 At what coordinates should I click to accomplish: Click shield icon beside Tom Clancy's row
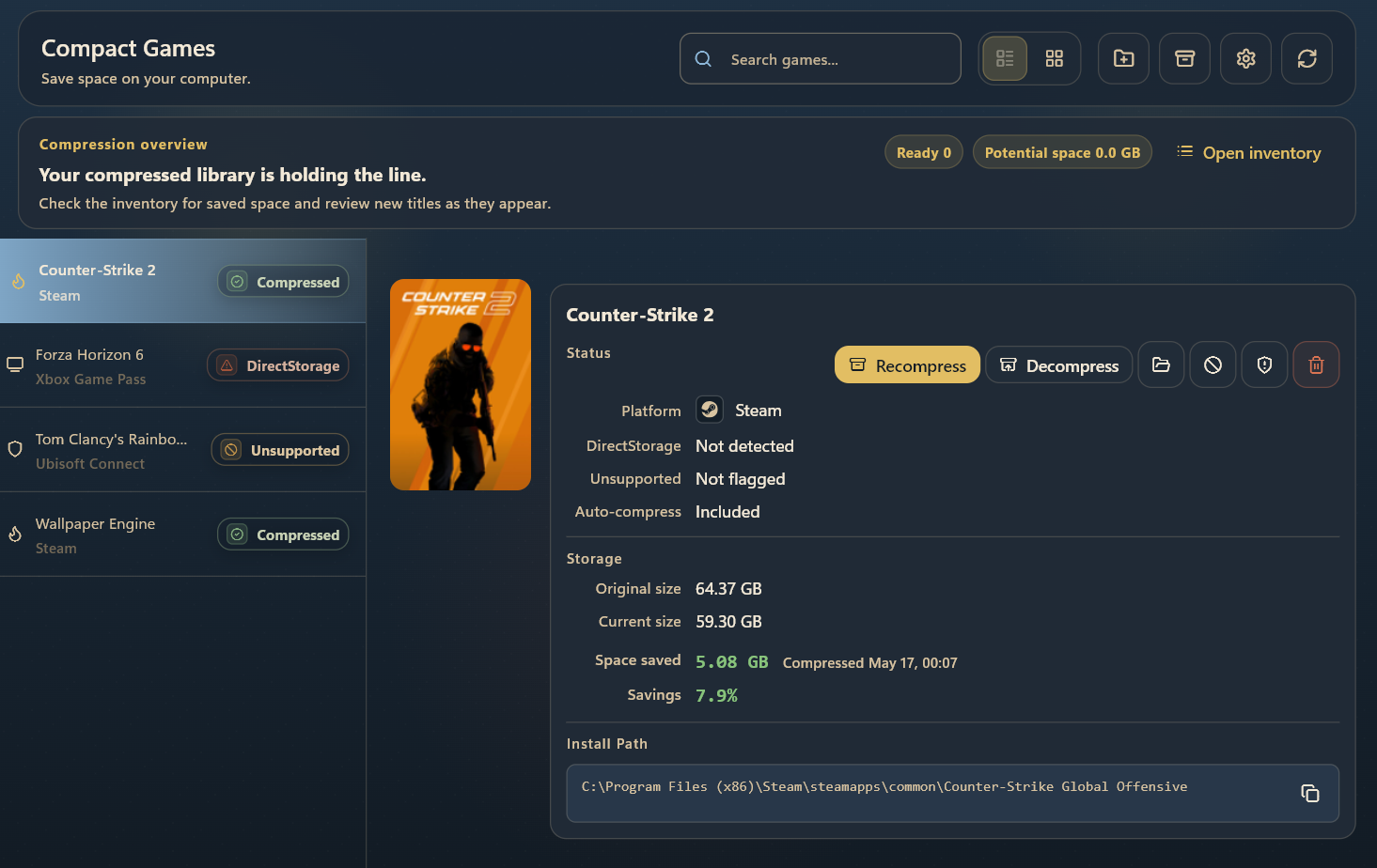tap(15, 449)
